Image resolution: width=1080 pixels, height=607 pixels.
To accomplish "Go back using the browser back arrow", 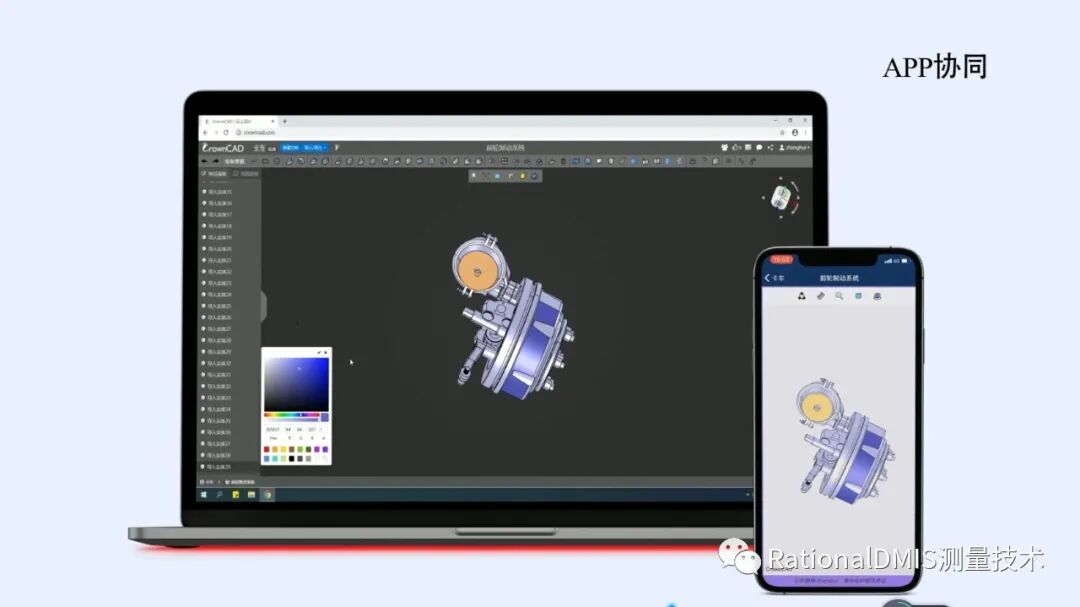I will [x=205, y=132].
